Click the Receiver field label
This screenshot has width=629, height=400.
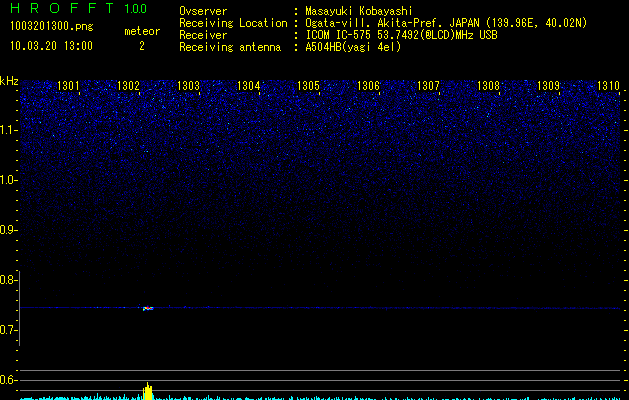click(203, 35)
